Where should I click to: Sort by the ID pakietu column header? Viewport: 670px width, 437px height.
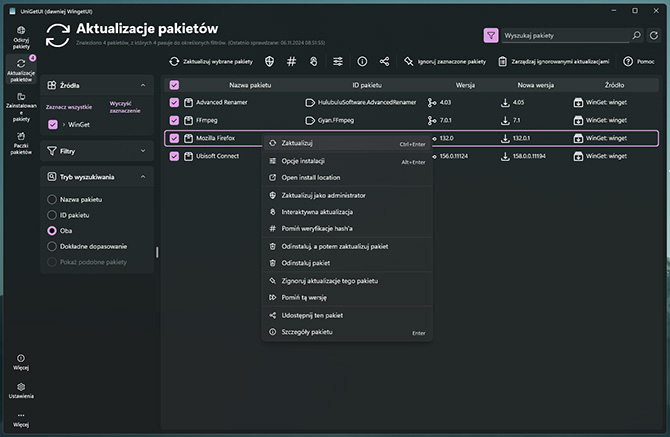[367, 85]
